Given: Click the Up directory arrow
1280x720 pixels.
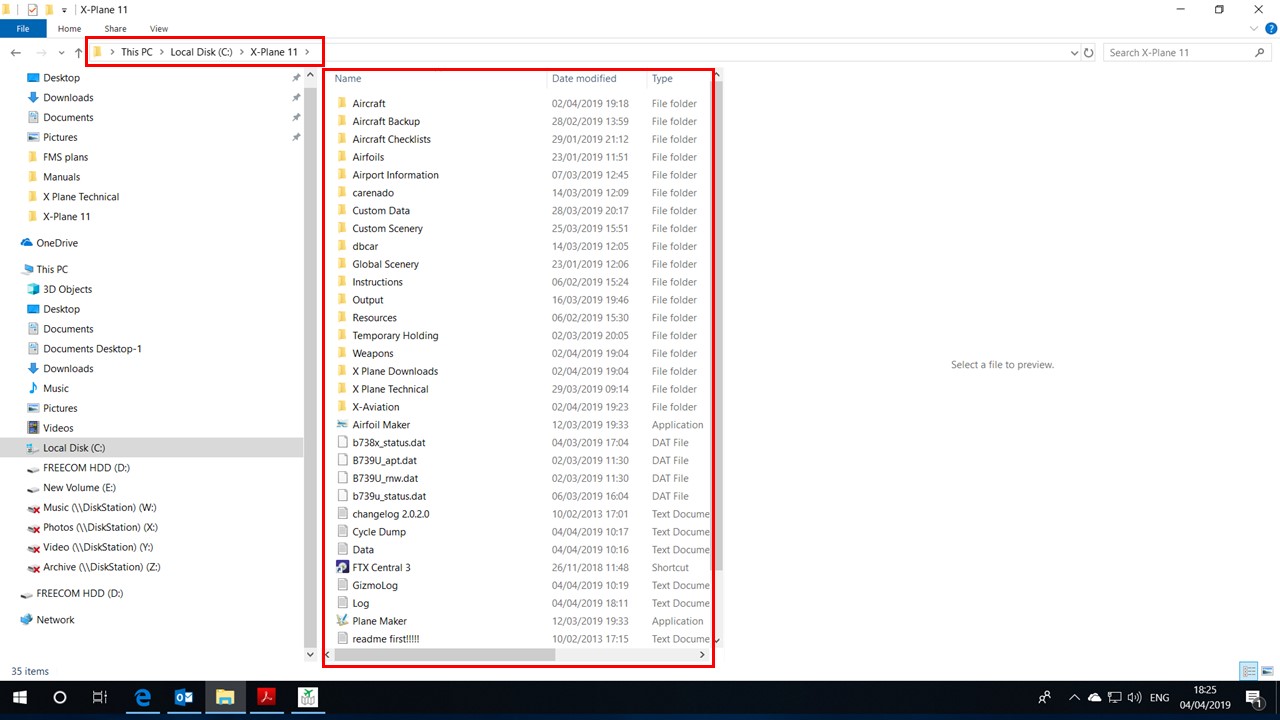Looking at the screenshot, I should [x=78, y=52].
